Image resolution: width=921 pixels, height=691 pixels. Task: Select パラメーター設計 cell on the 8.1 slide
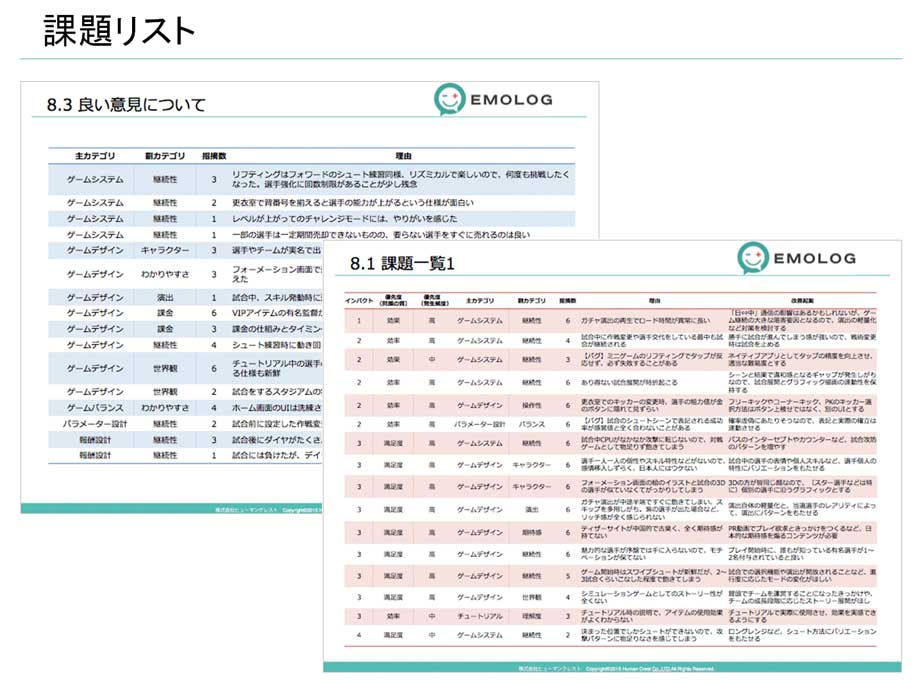point(480,424)
